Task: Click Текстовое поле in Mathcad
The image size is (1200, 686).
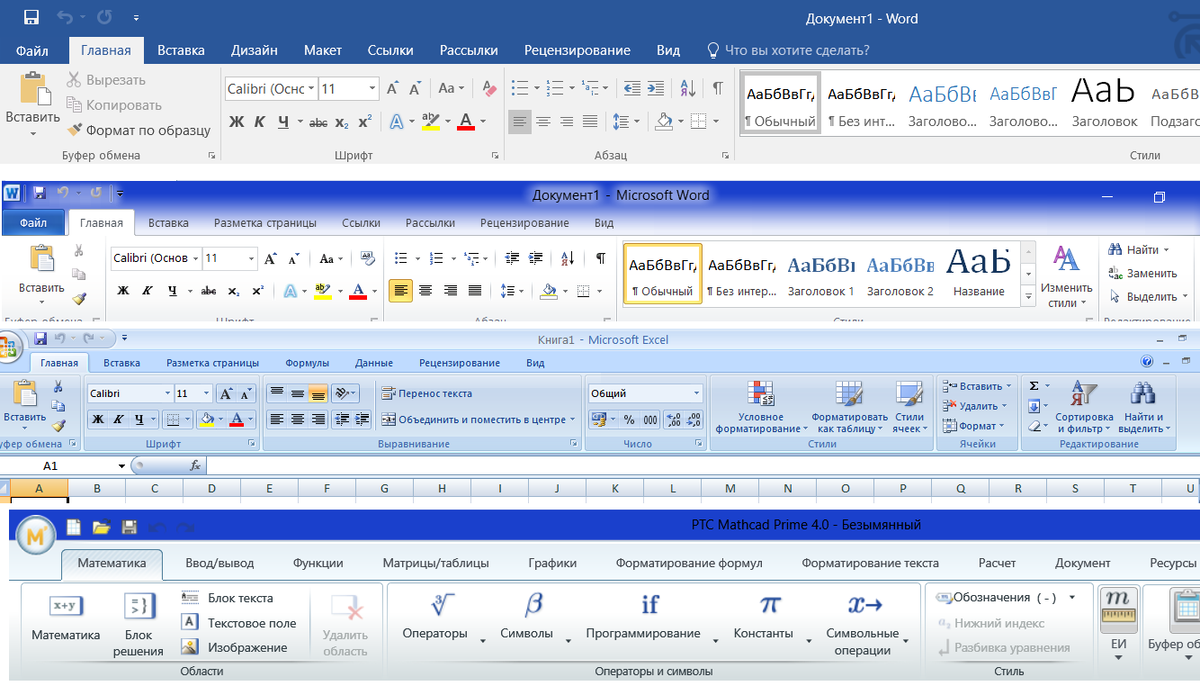Action: [x=239, y=623]
